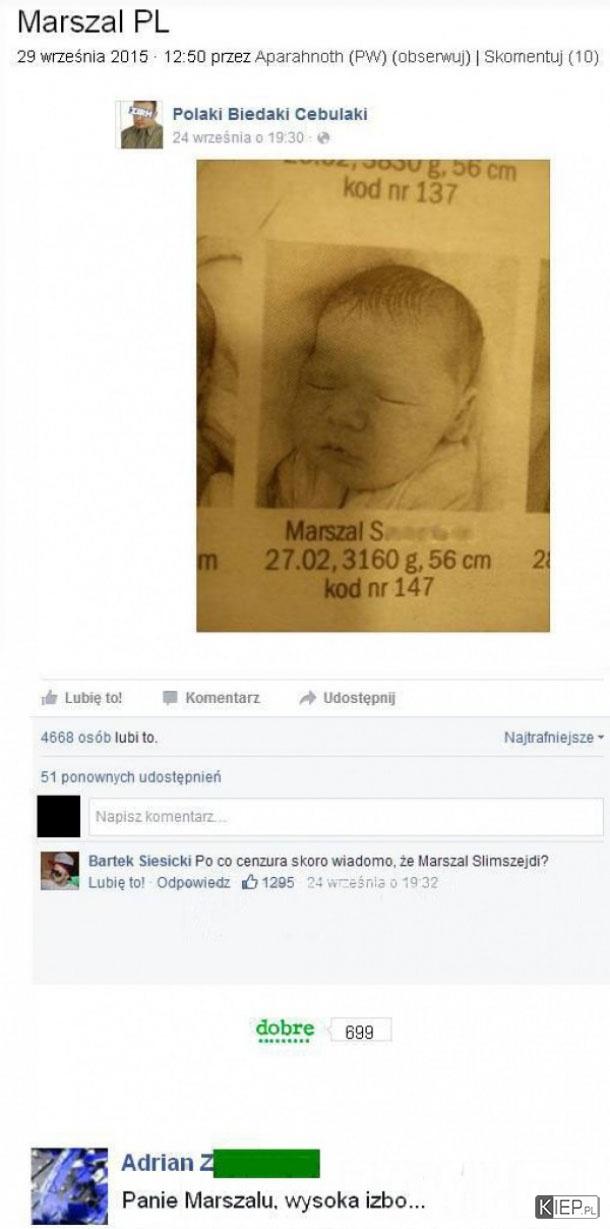Click the Aparahnoth author link
This screenshot has height=1229, width=610.
click(x=299, y=57)
